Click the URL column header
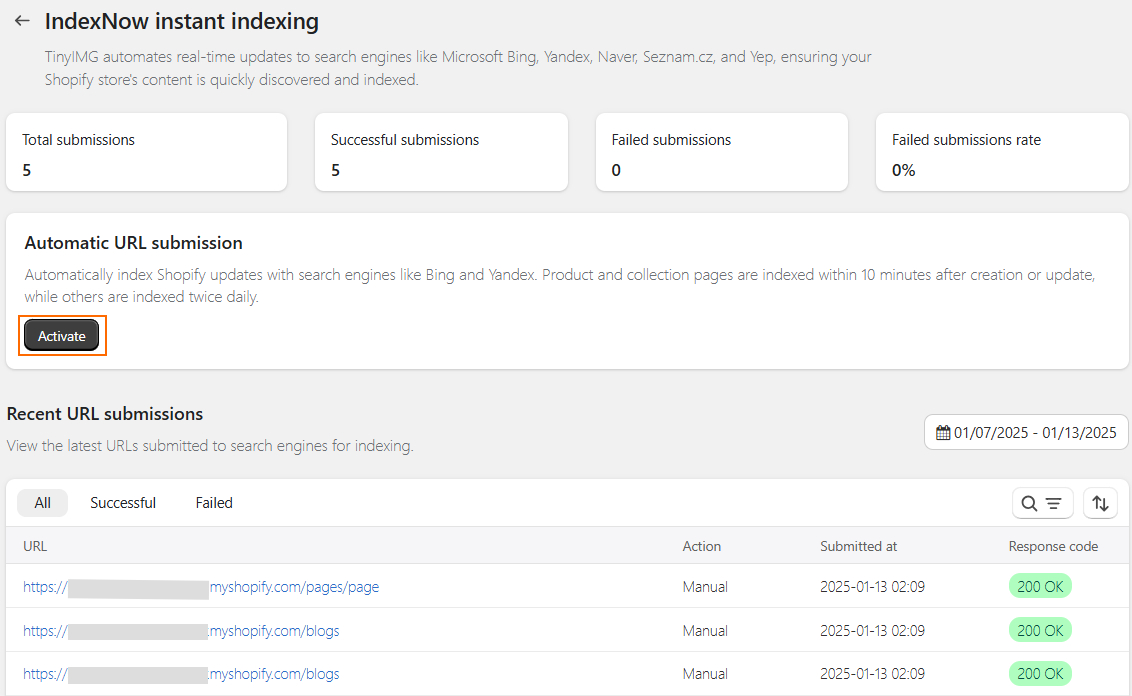Viewport: 1132px width, 696px height. 35,546
